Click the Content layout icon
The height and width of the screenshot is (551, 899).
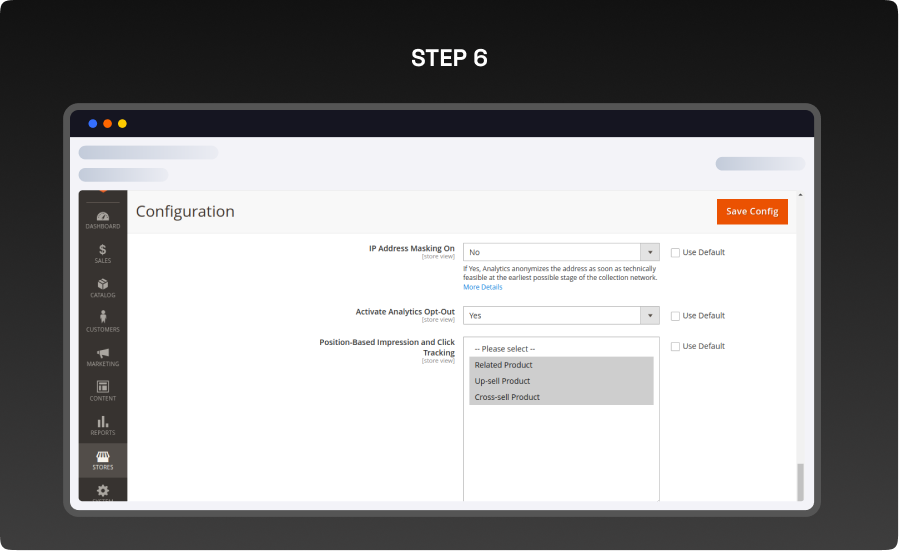pos(102,388)
